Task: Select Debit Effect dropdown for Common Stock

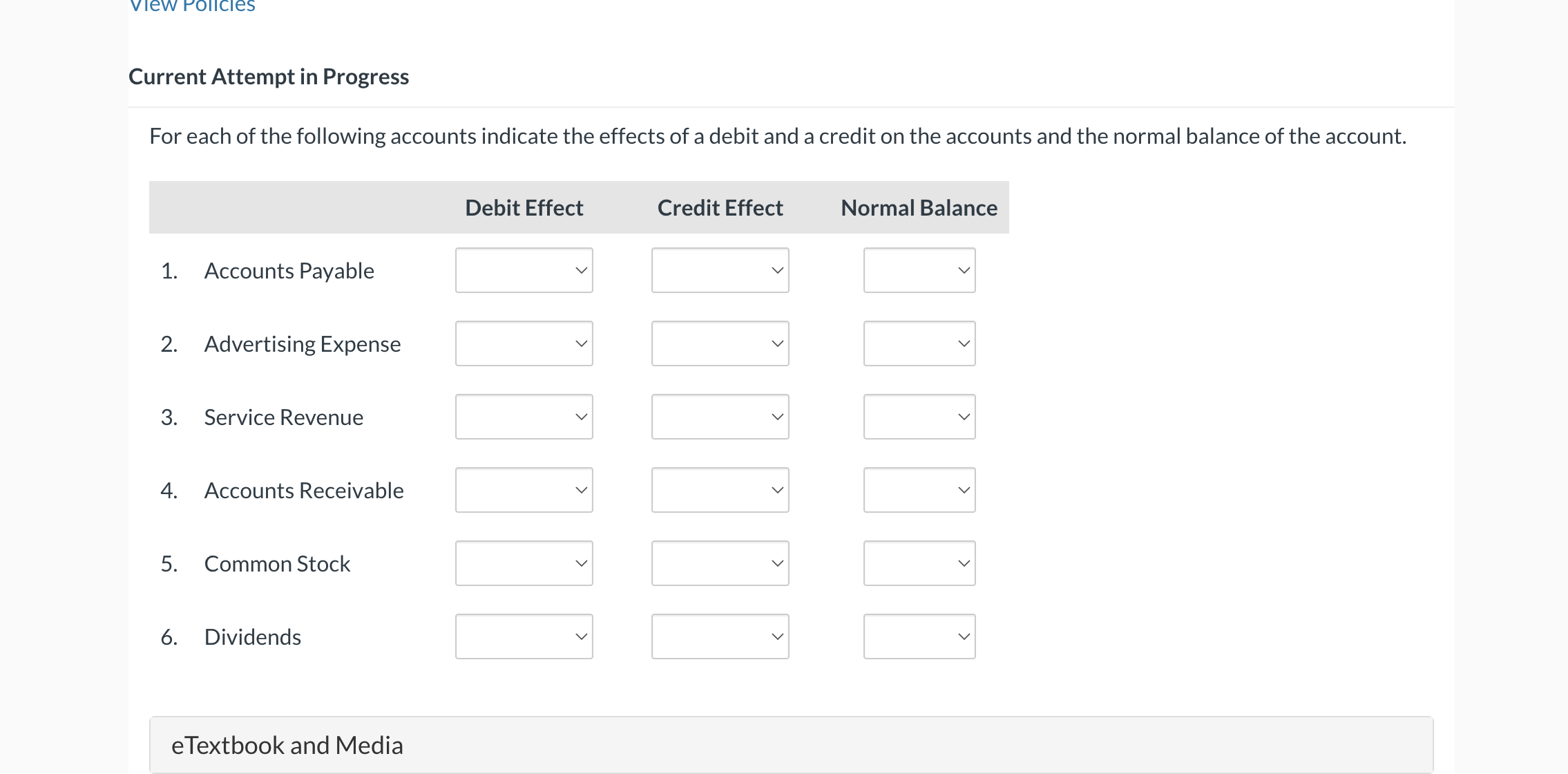Action: tap(524, 563)
